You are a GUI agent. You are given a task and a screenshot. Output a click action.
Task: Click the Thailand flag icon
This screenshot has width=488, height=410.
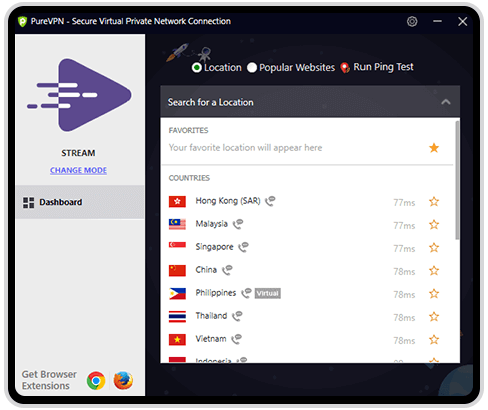coord(177,317)
